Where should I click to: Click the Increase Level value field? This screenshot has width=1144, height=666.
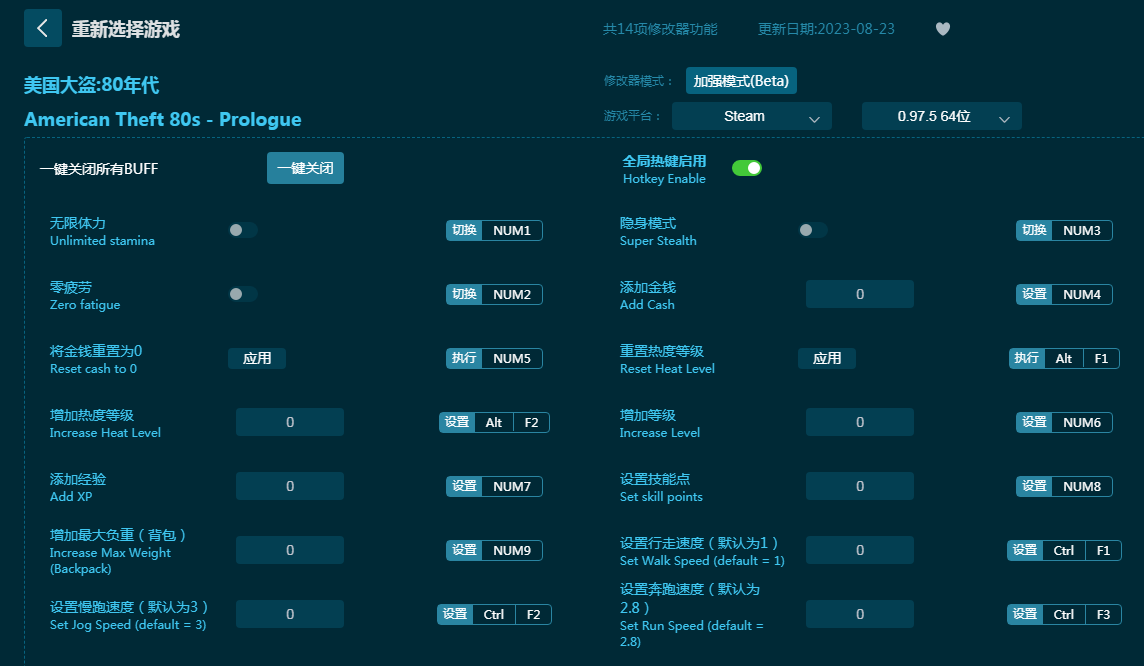click(859, 422)
